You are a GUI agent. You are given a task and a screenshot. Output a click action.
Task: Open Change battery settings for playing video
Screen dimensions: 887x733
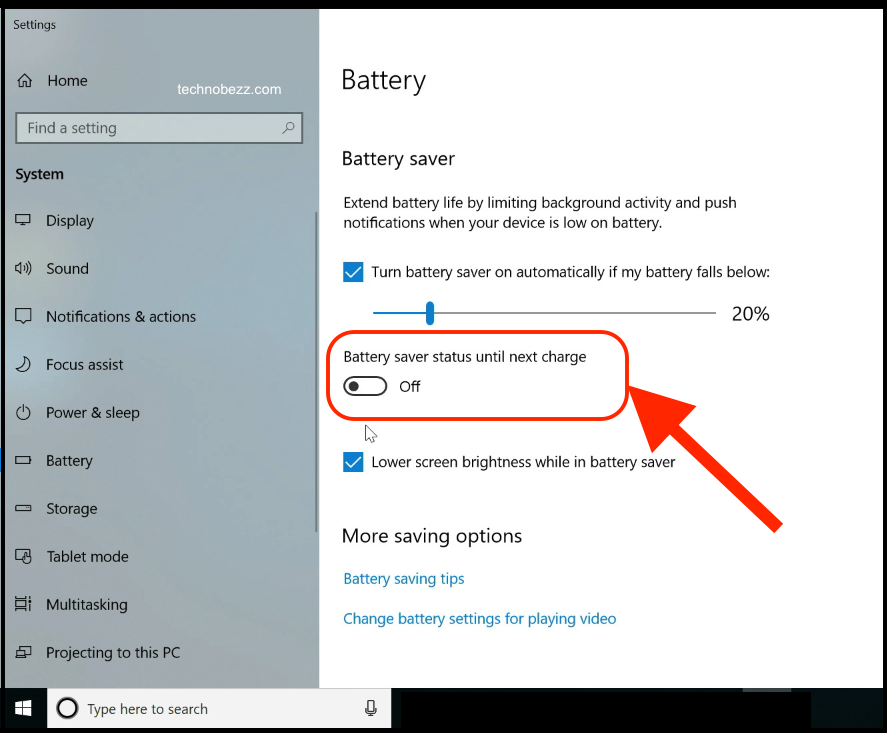[x=480, y=619]
